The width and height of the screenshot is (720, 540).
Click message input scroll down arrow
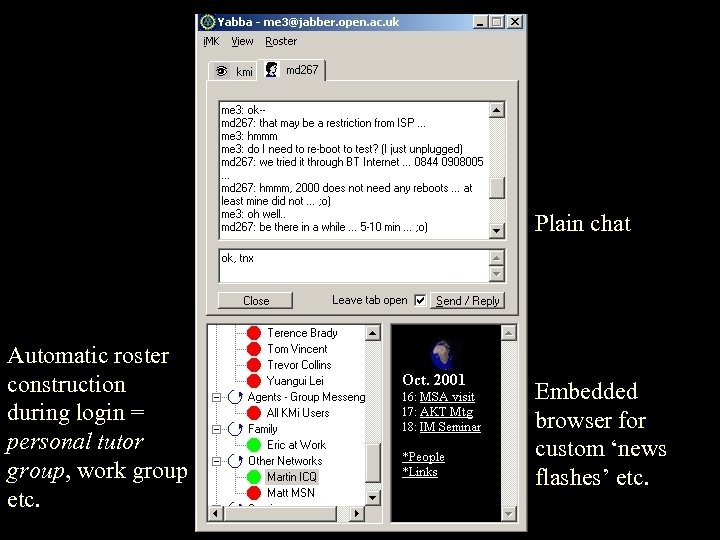click(497, 274)
